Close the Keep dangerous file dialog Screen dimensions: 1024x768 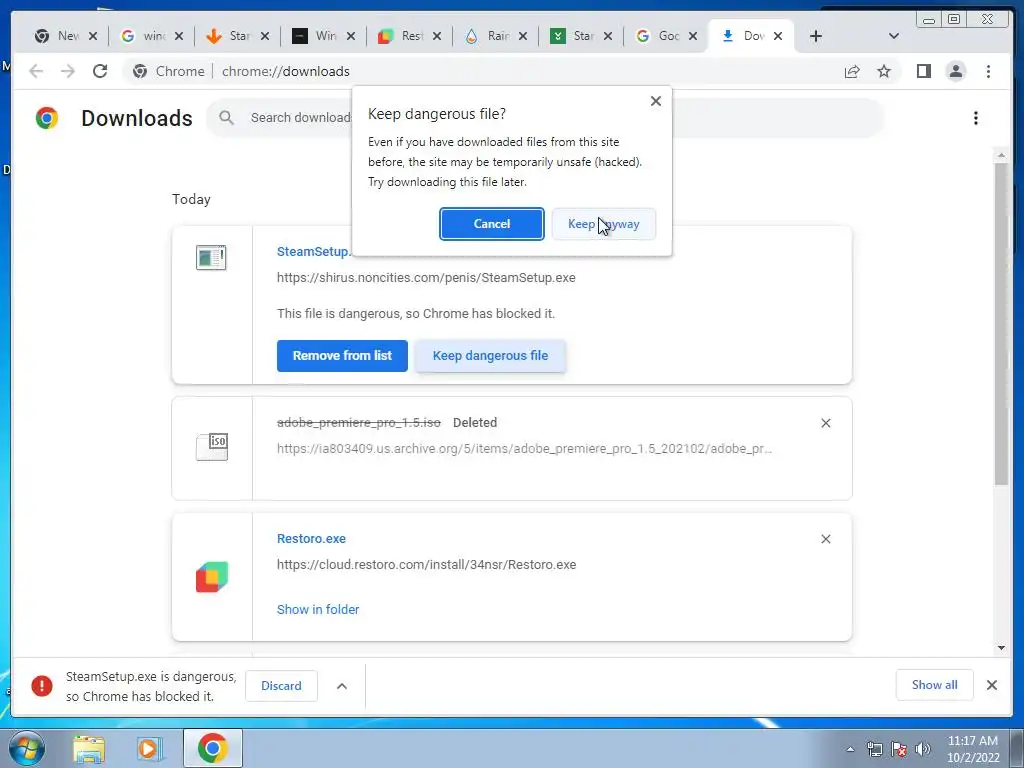click(x=656, y=101)
